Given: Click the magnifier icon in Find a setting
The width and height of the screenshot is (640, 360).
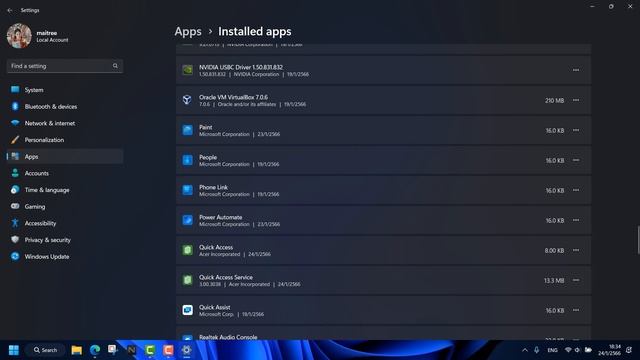Looking at the screenshot, I should click(115, 66).
